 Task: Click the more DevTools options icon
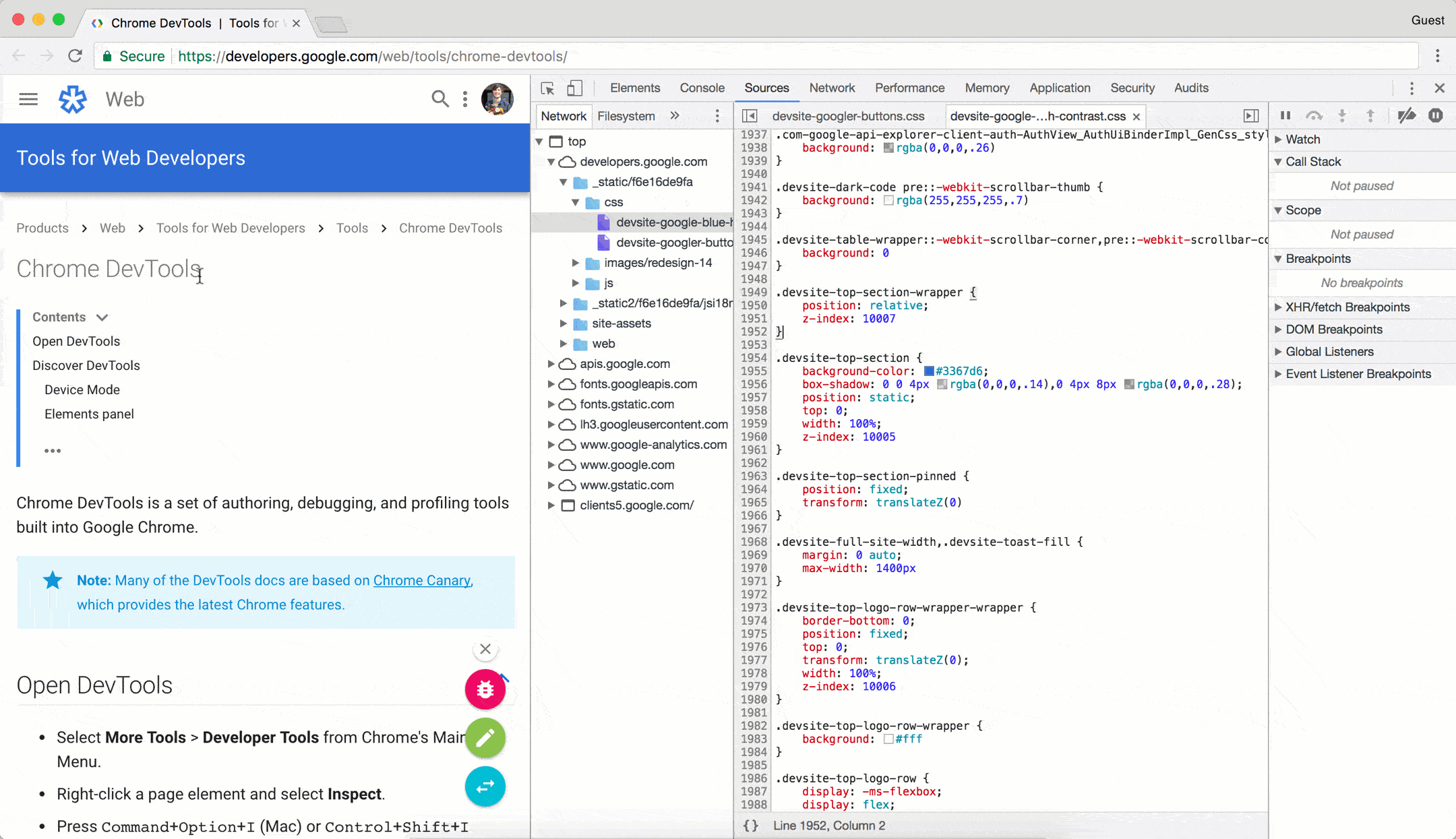pos(1413,88)
